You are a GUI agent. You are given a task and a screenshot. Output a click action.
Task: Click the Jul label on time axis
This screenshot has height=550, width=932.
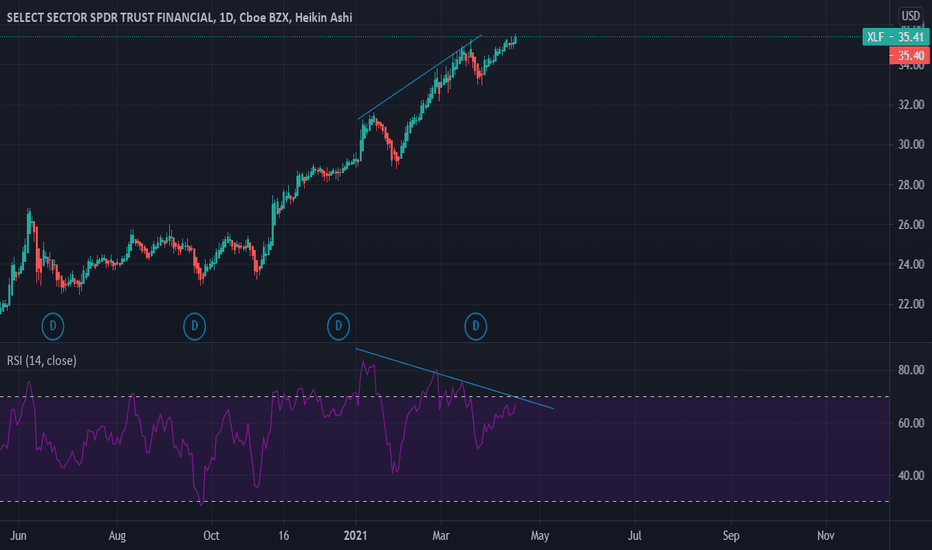(x=635, y=536)
